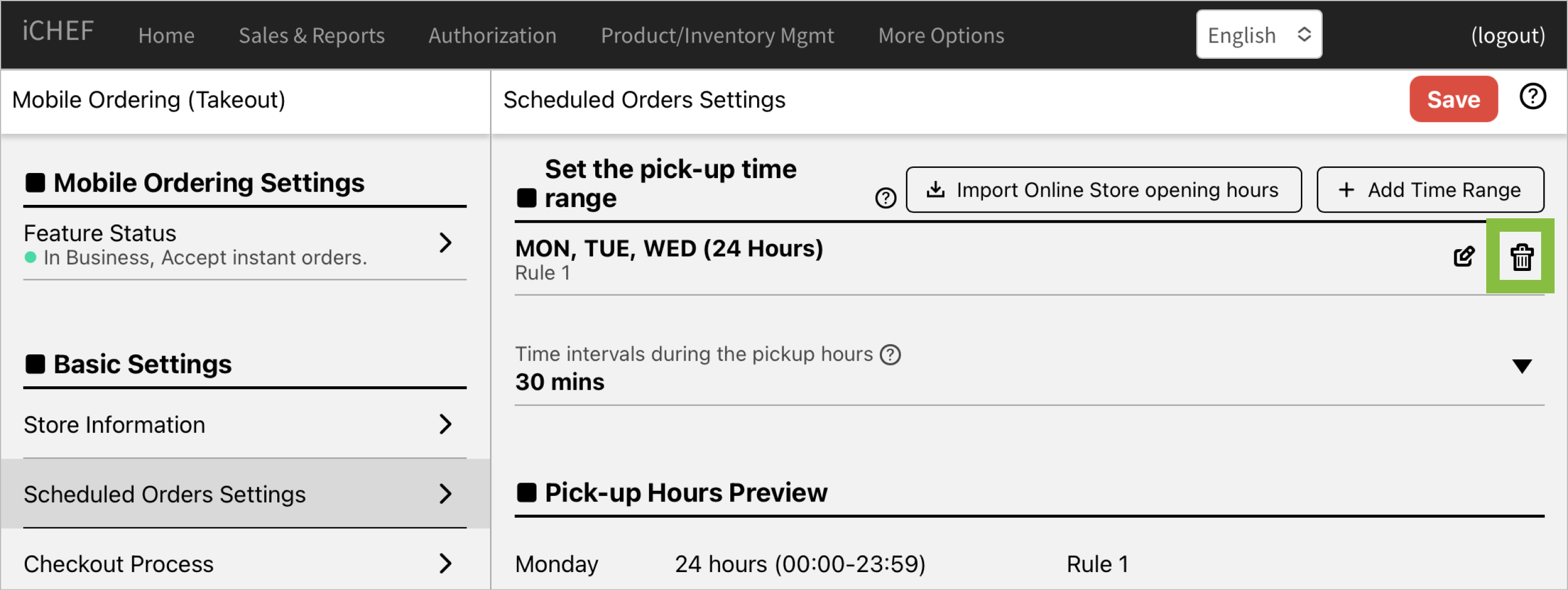Click Import Online Store opening hours
The image size is (1568, 590).
1103,190
